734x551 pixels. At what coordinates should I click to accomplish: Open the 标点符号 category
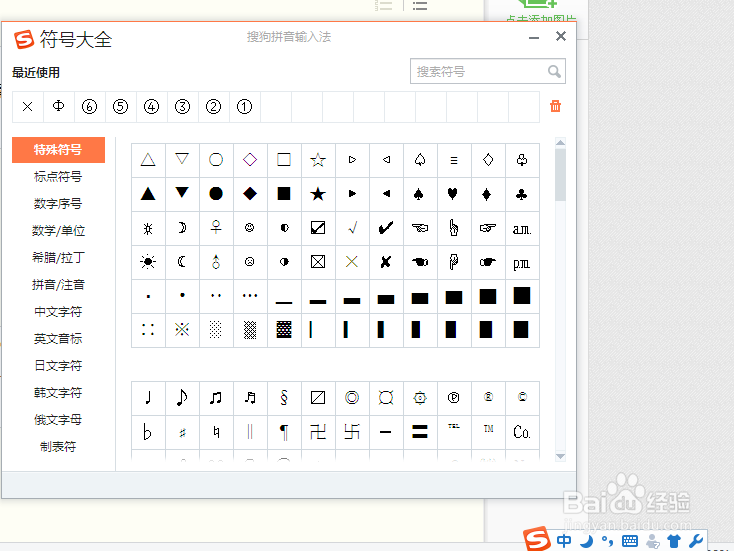(58, 176)
